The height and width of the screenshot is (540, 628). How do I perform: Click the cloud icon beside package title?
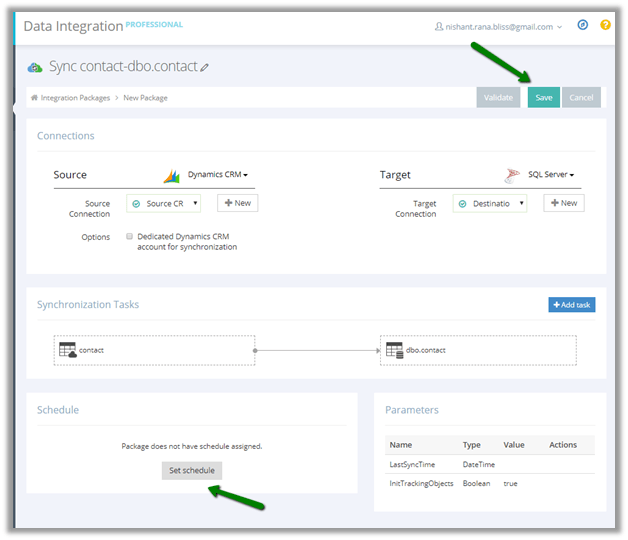click(x=35, y=67)
